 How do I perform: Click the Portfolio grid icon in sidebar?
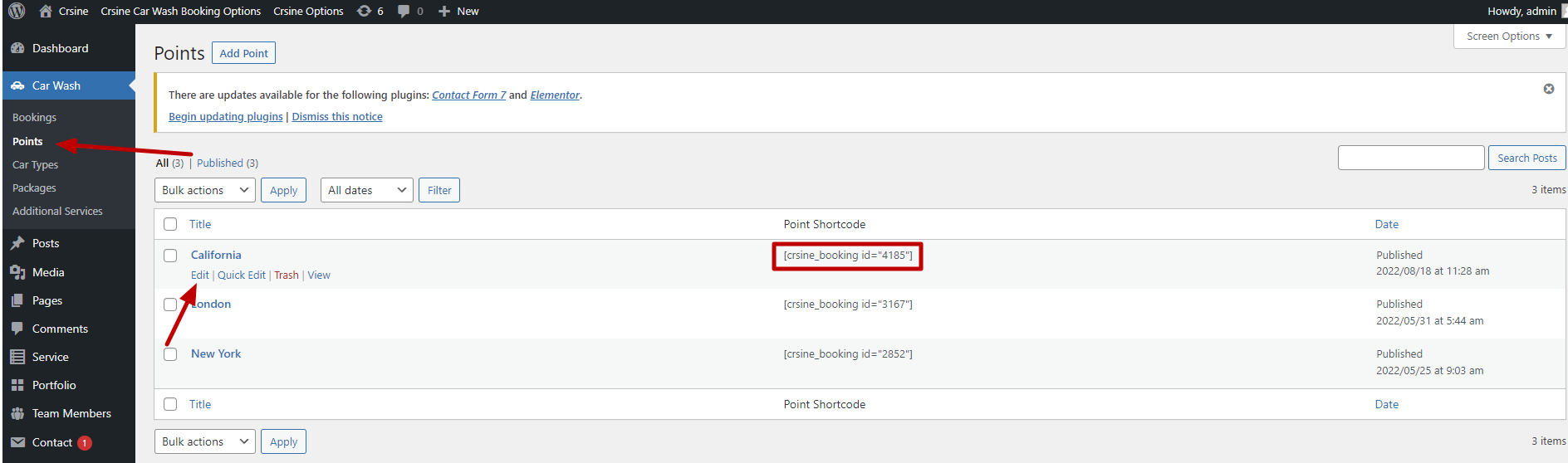[x=17, y=385]
